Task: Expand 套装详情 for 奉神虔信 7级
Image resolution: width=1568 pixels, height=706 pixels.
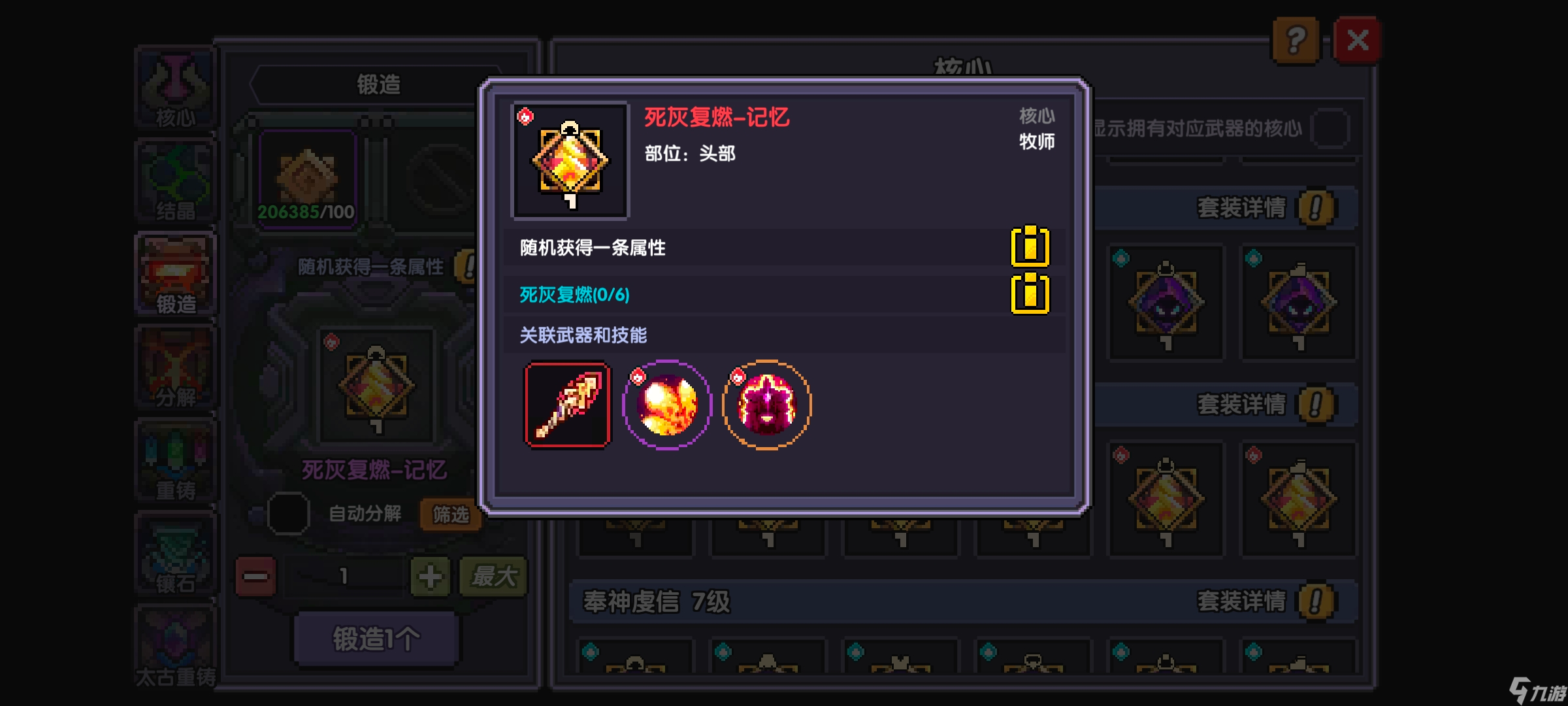Action: tap(1316, 601)
